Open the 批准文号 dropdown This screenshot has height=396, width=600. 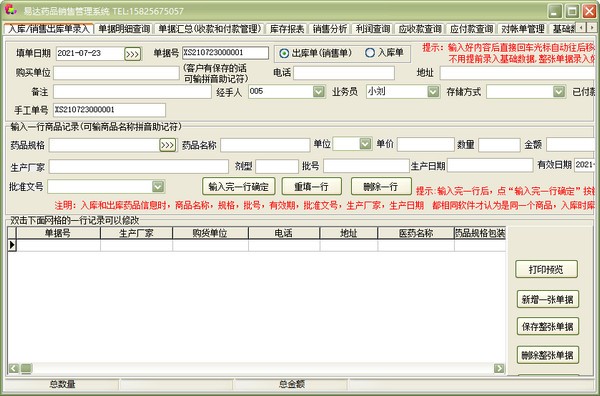click(x=158, y=187)
